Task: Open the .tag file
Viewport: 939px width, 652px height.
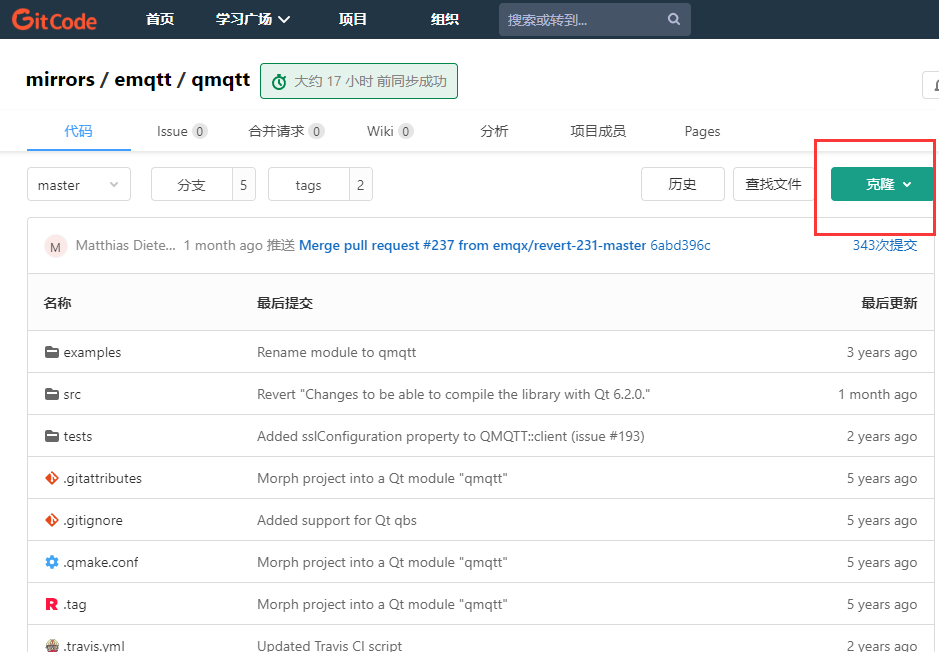Action: (75, 604)
